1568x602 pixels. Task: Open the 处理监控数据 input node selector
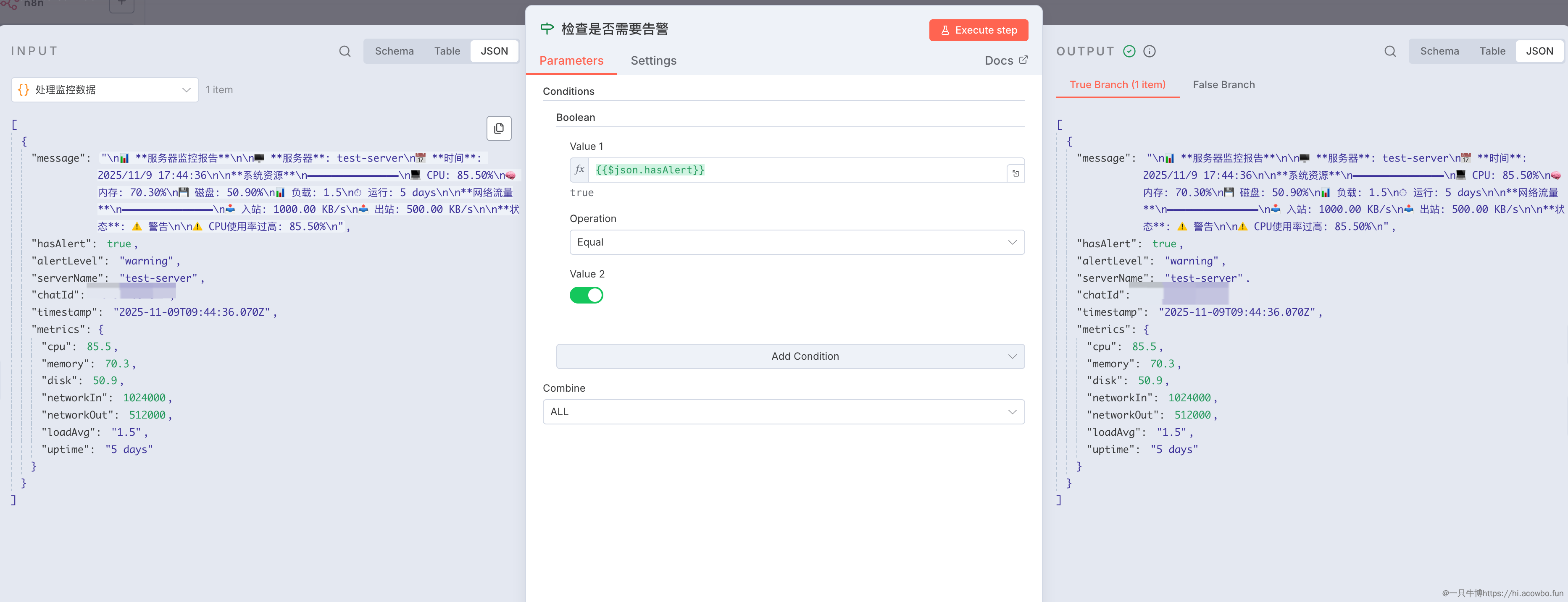point(105,90)
